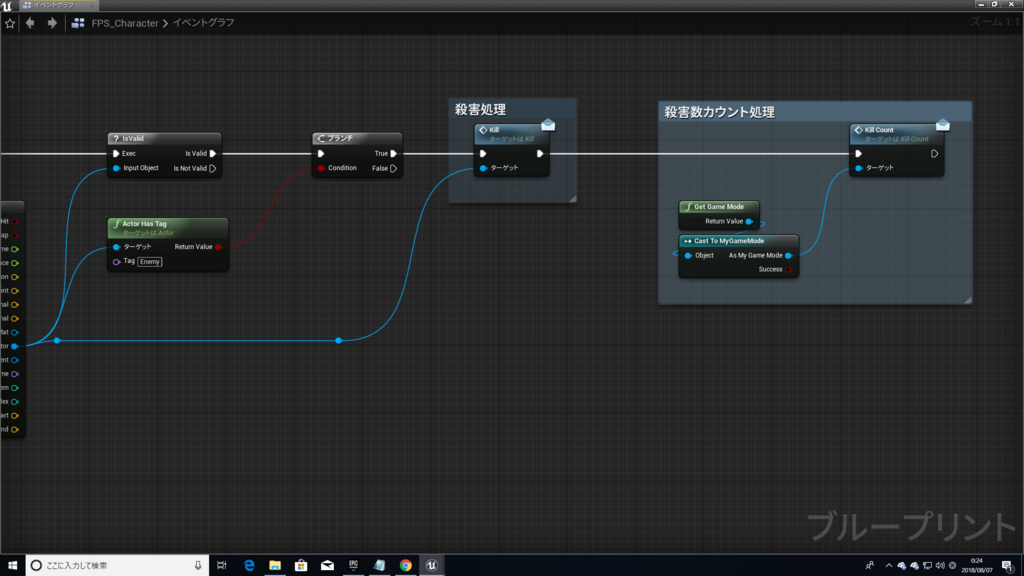Click the Is Not Valid output pin
1024x576 pixels.
(x=212, y=168)
